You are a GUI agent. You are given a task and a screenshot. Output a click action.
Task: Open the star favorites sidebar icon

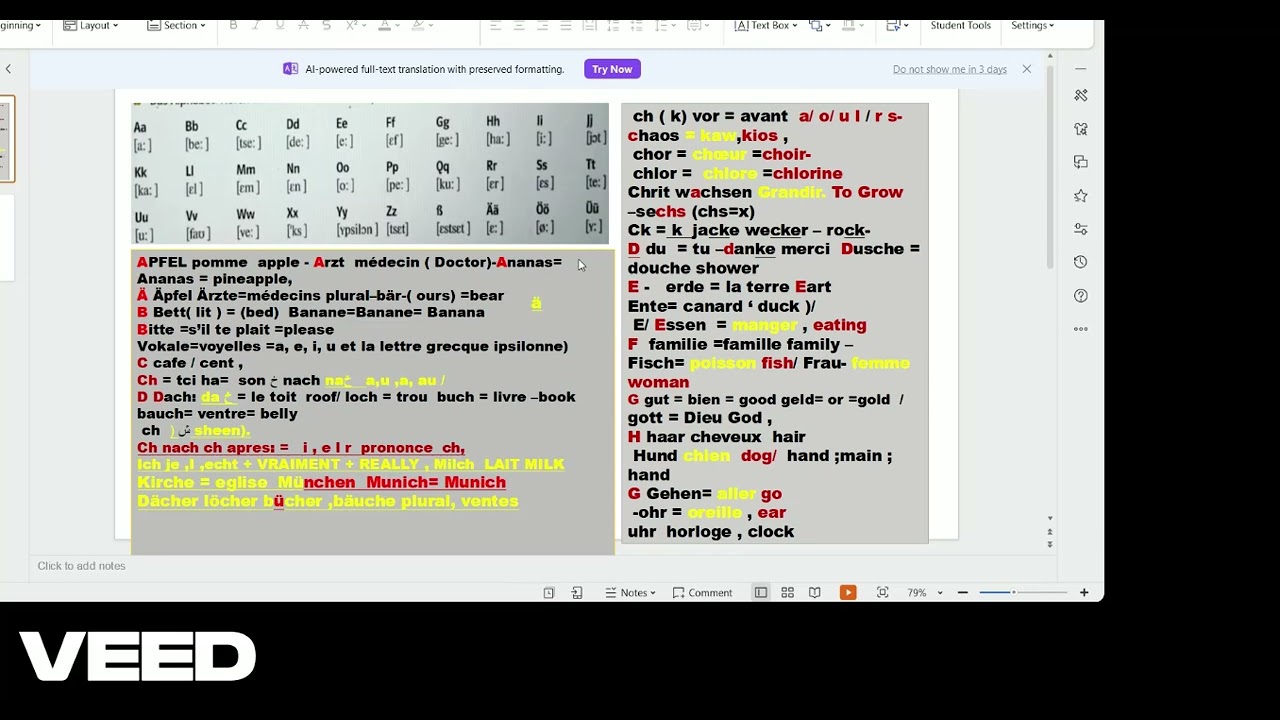pos(1081,196)
